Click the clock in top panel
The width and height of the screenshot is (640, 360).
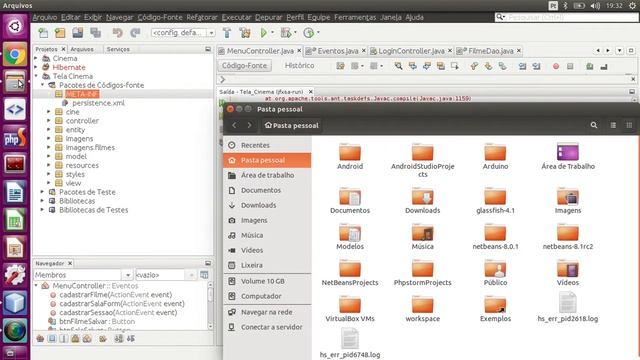[x=614, y=6]
